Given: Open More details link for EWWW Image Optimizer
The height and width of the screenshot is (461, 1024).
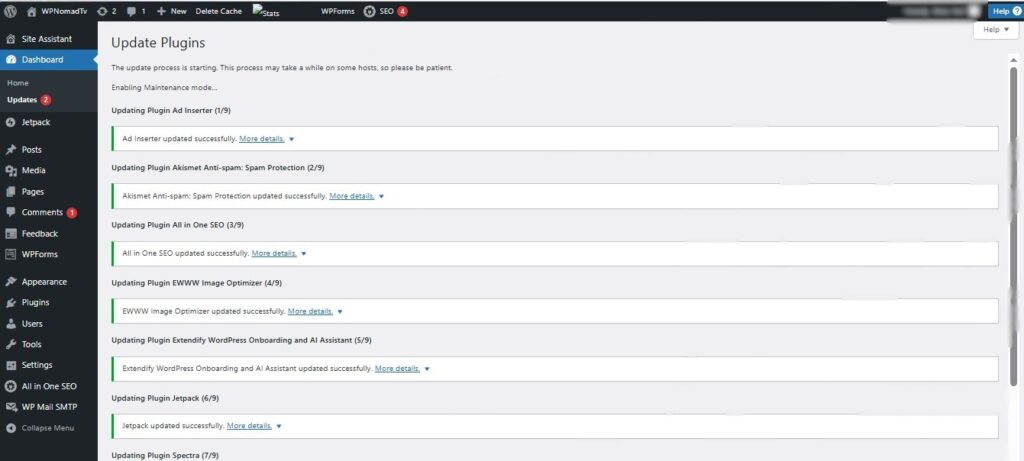Looking at the screenshot, I should (x=311, y=311).
